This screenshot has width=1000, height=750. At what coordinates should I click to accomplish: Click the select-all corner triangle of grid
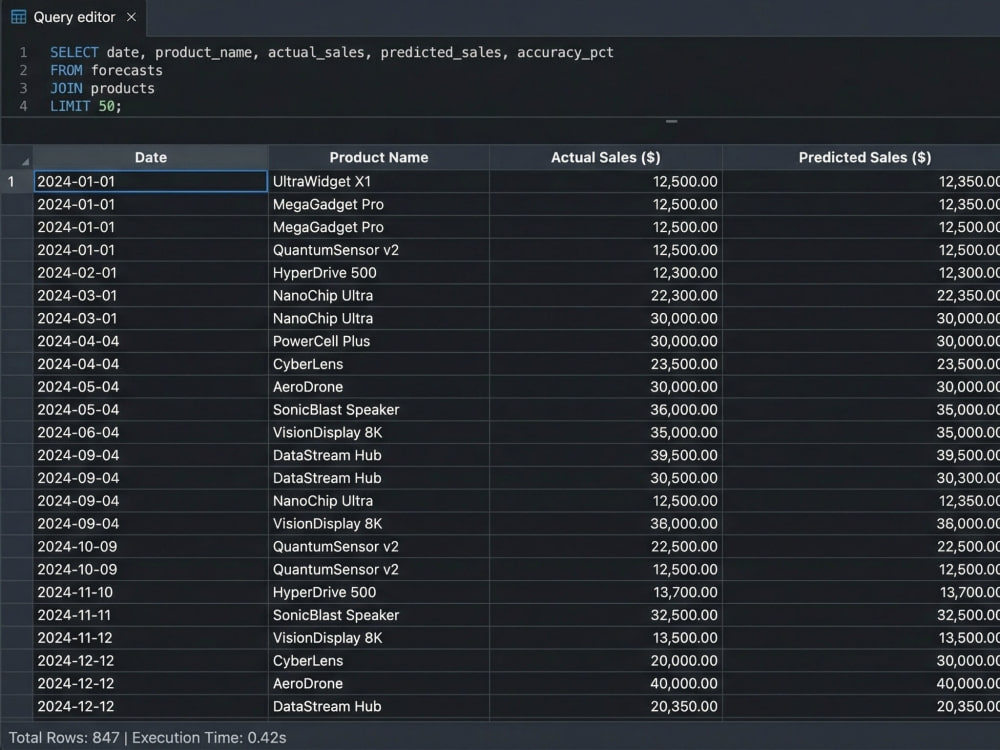click(25, 161)
